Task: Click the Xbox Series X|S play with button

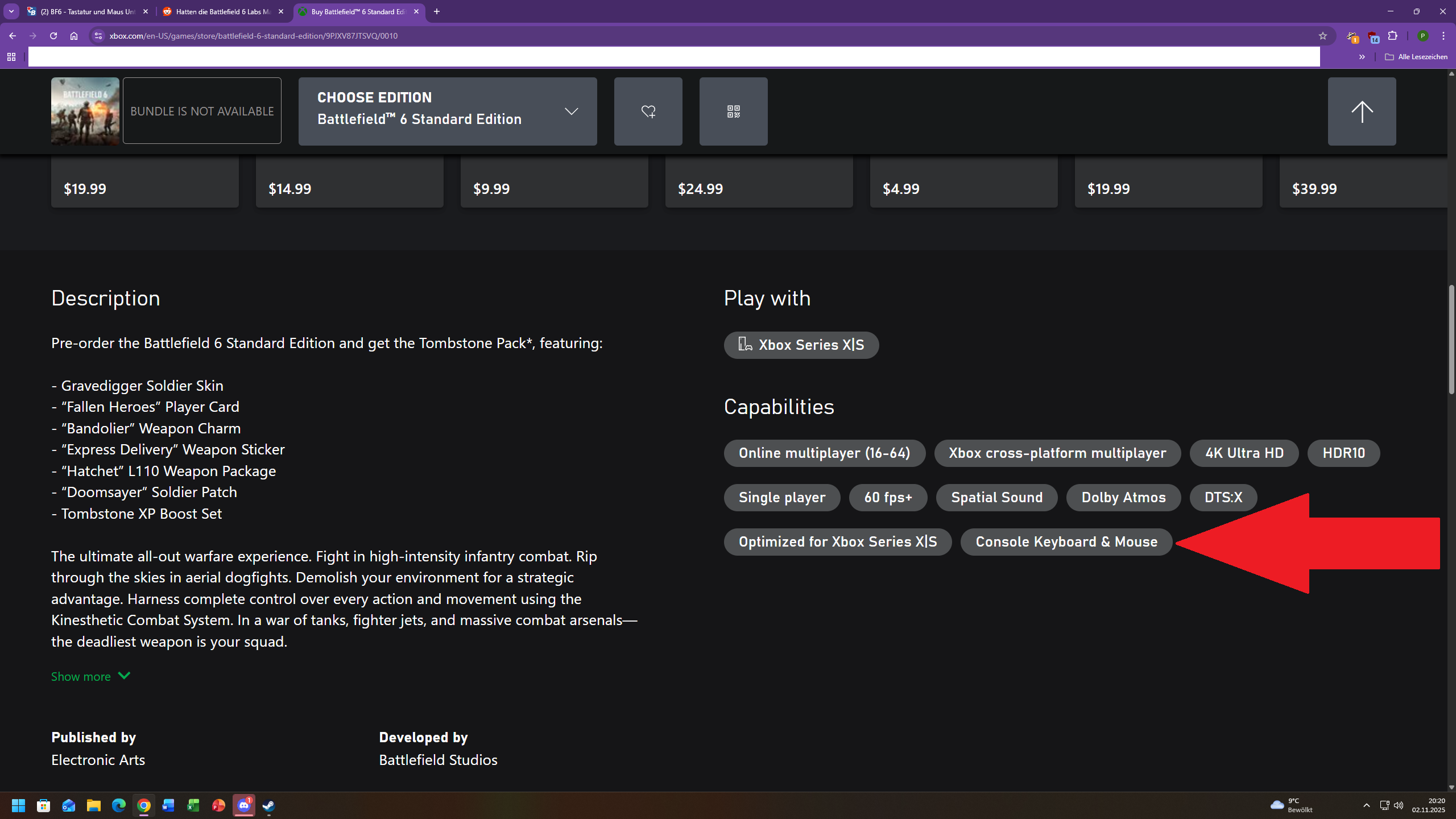Action: [x=801, y=345]
